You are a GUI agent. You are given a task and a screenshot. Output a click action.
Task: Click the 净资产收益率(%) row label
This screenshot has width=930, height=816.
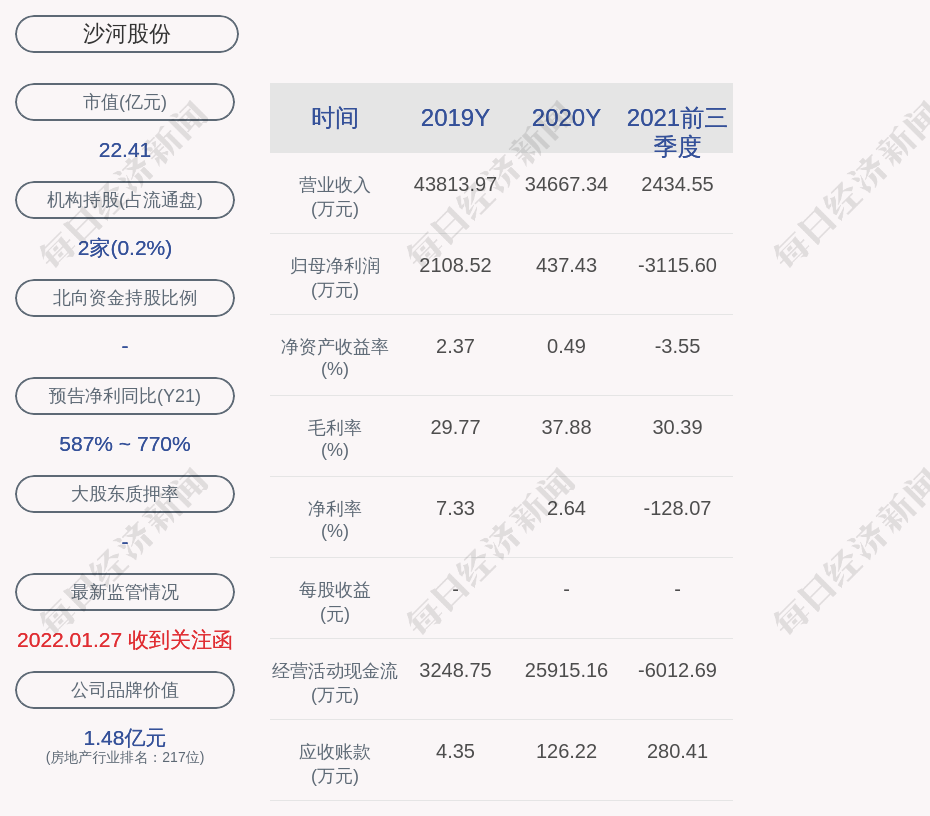coord(335,358)
